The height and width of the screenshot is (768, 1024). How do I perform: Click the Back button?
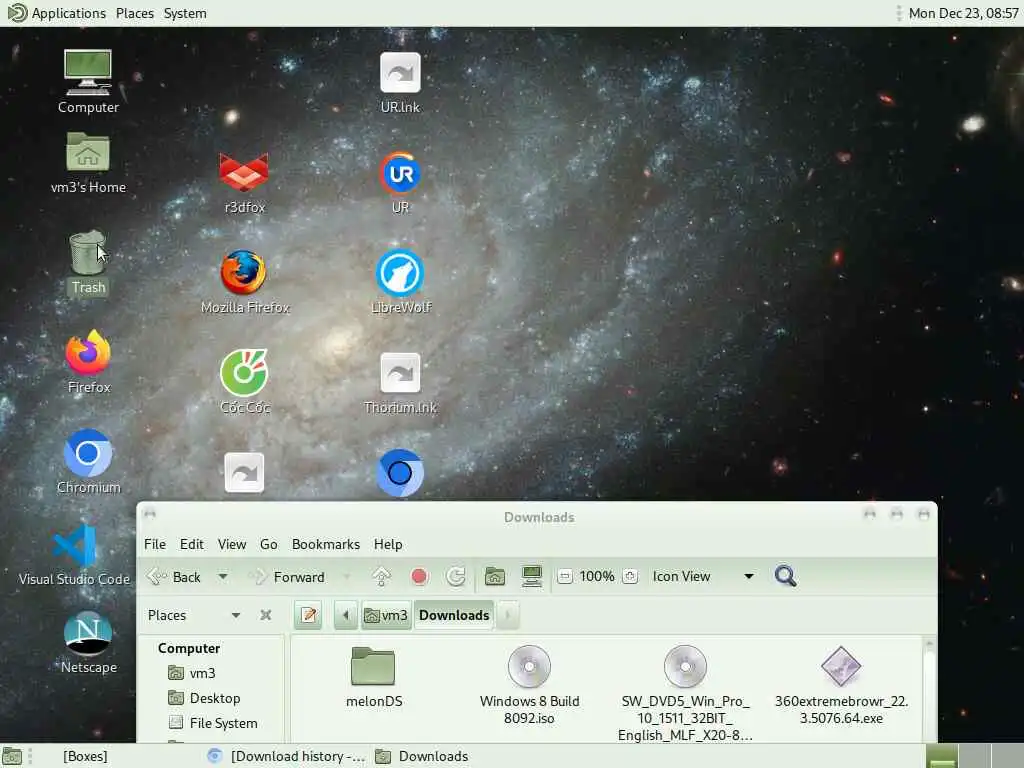175,577
